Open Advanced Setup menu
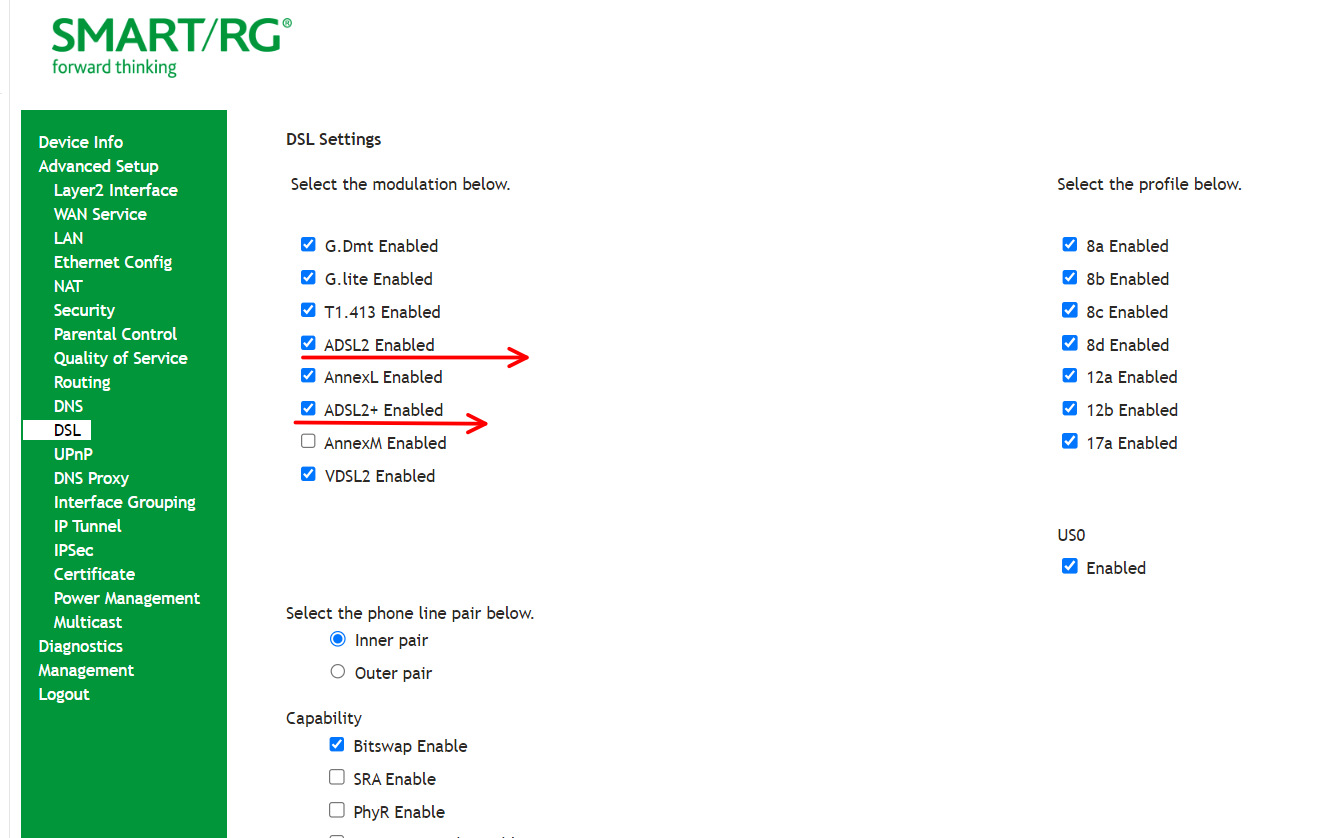 (x=98, y=166)
